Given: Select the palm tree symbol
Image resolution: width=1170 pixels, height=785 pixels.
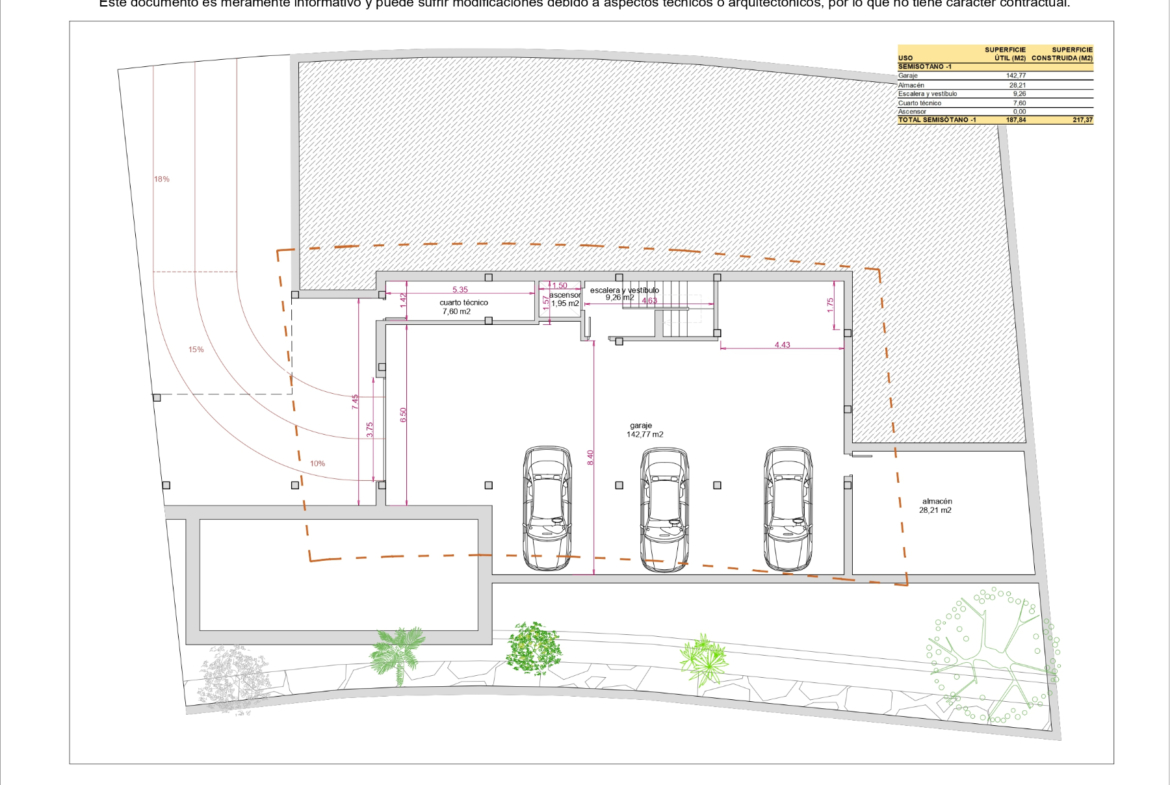Looking at the screenshot, I should pyautogui.click(x=398, y=654).
